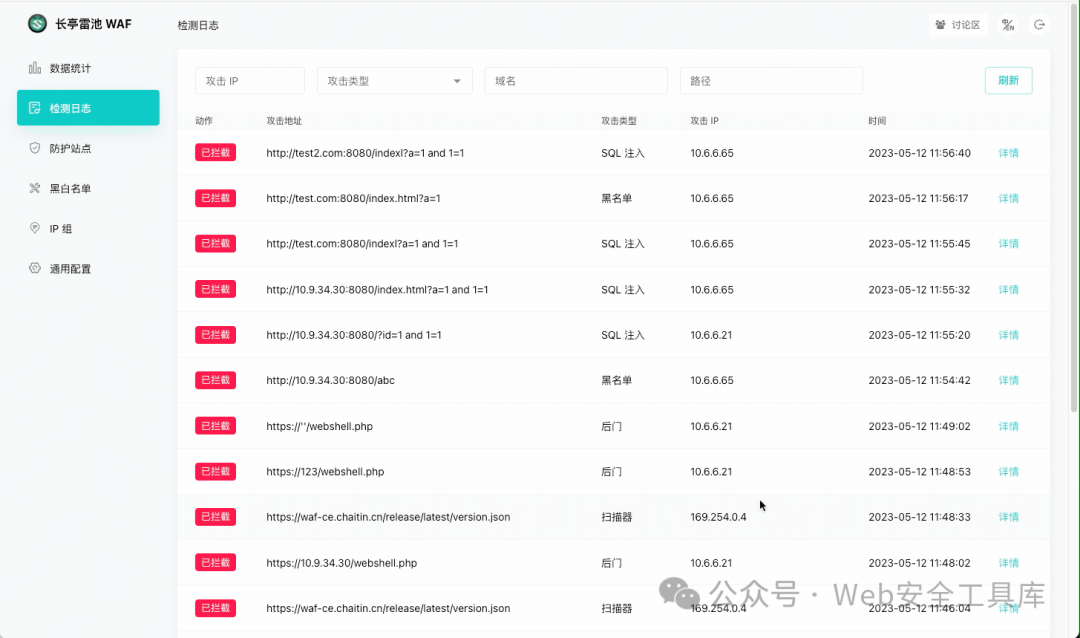The height and width of the screenshot is (638, 1080).
Task: Click the 讨论区 community icon
Action: point(940,25)
